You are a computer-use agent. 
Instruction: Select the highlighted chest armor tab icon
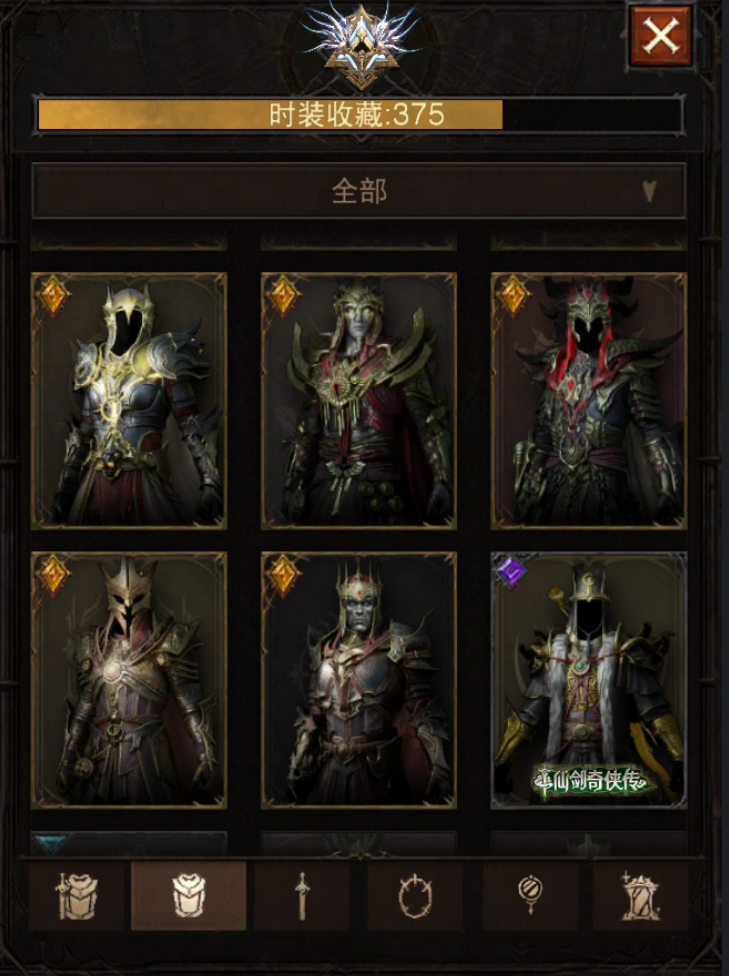(189, 896)
